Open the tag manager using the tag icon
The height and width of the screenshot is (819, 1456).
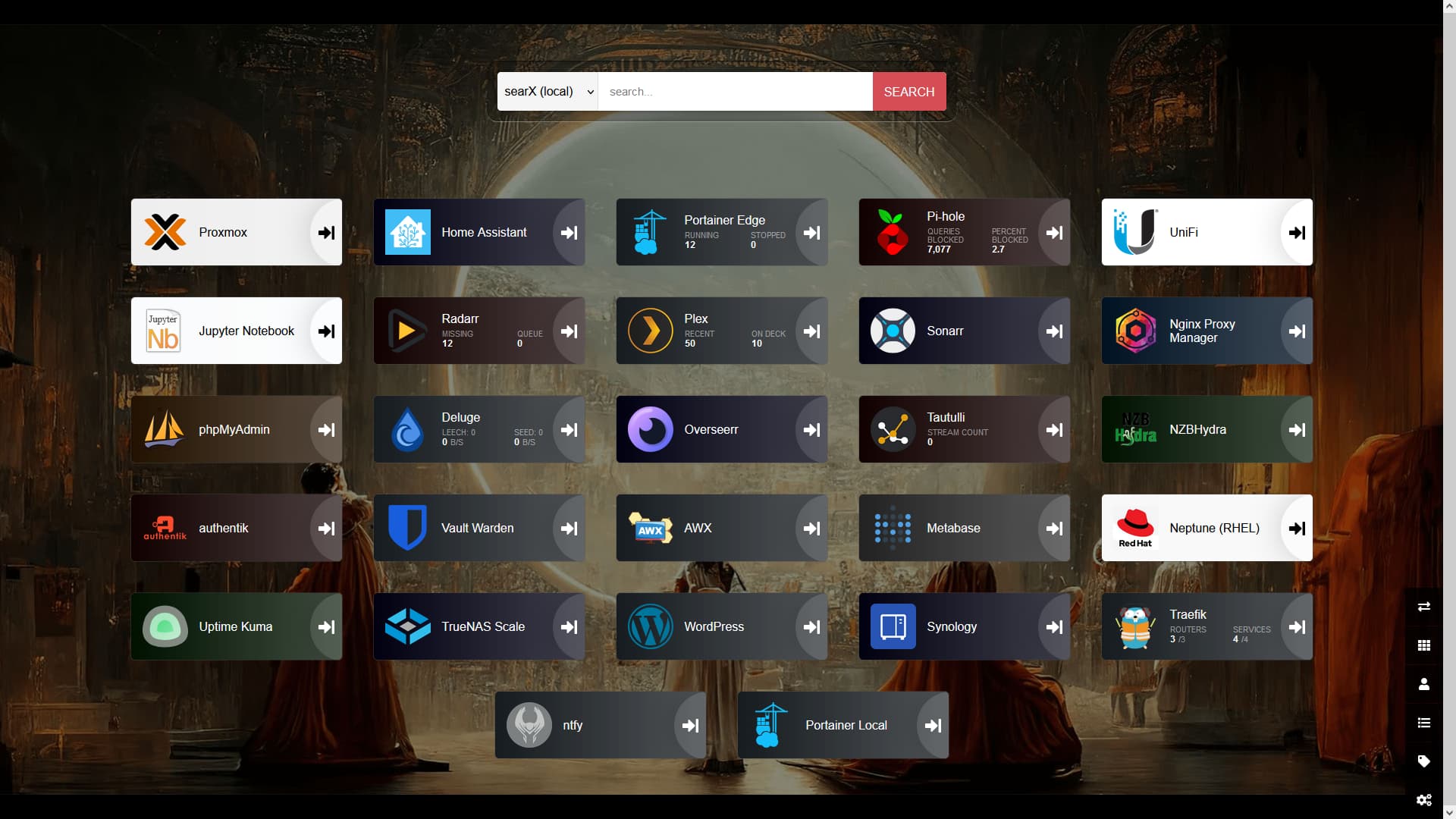[x=1424, y=761]
